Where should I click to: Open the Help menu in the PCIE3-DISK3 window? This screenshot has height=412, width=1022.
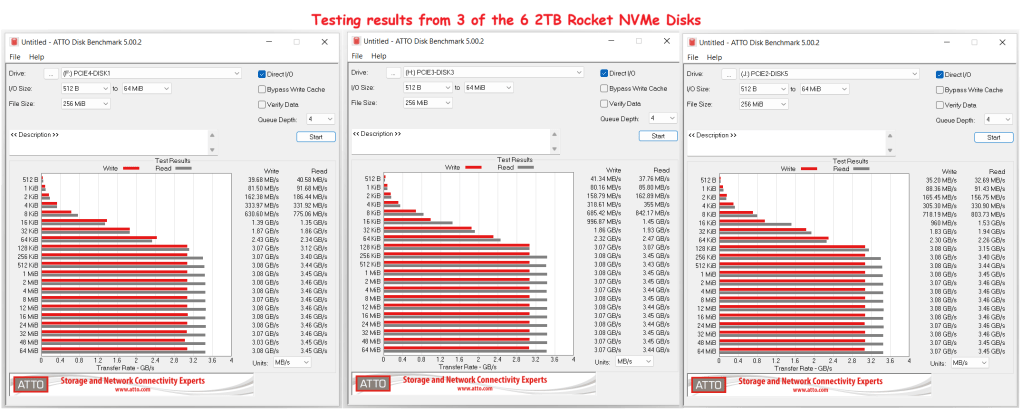(x=378, y=56)
